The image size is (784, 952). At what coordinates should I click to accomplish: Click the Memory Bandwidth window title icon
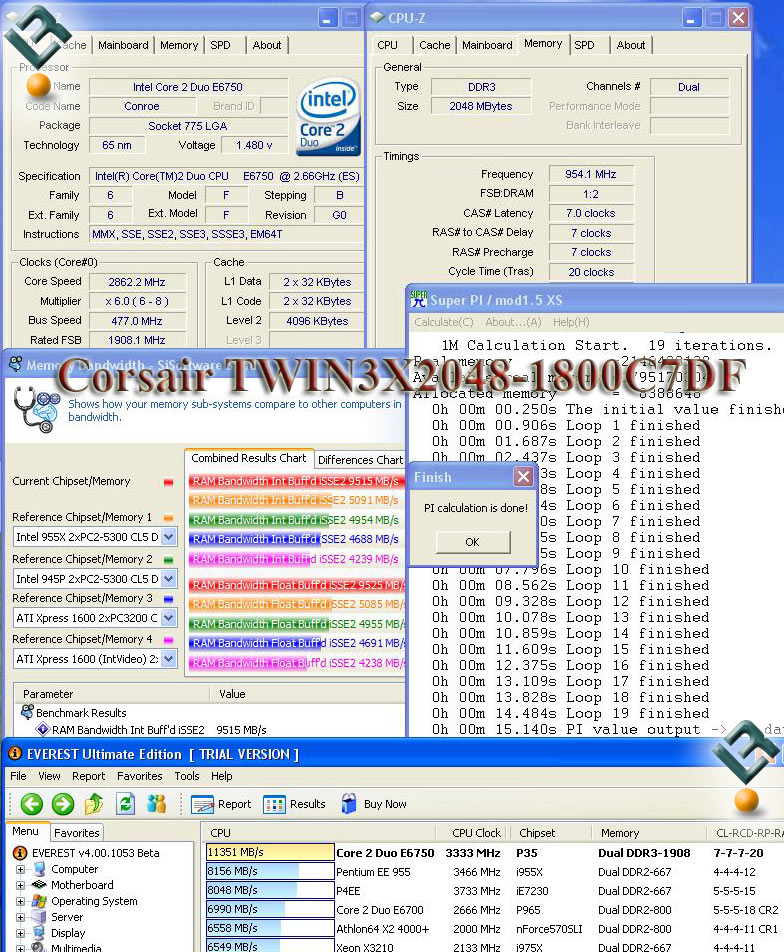tap(15, 364)
